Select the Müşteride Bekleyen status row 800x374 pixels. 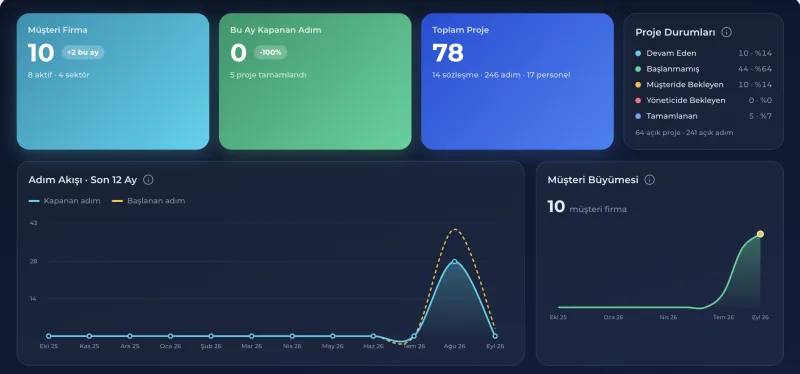click(x=703, y=85)
